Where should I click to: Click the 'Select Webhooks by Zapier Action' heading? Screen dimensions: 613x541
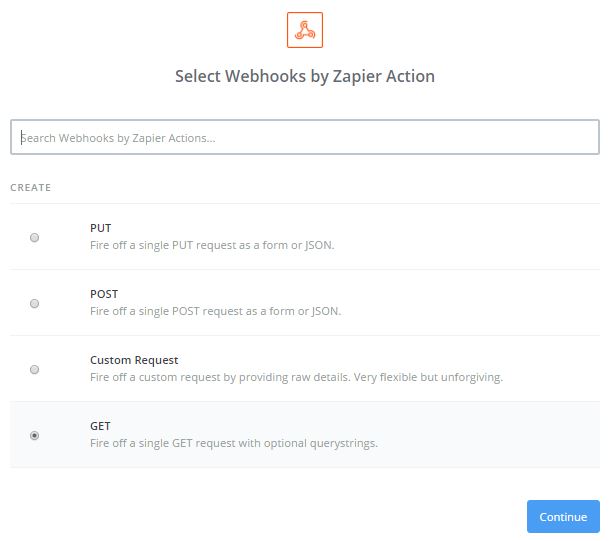305,76
